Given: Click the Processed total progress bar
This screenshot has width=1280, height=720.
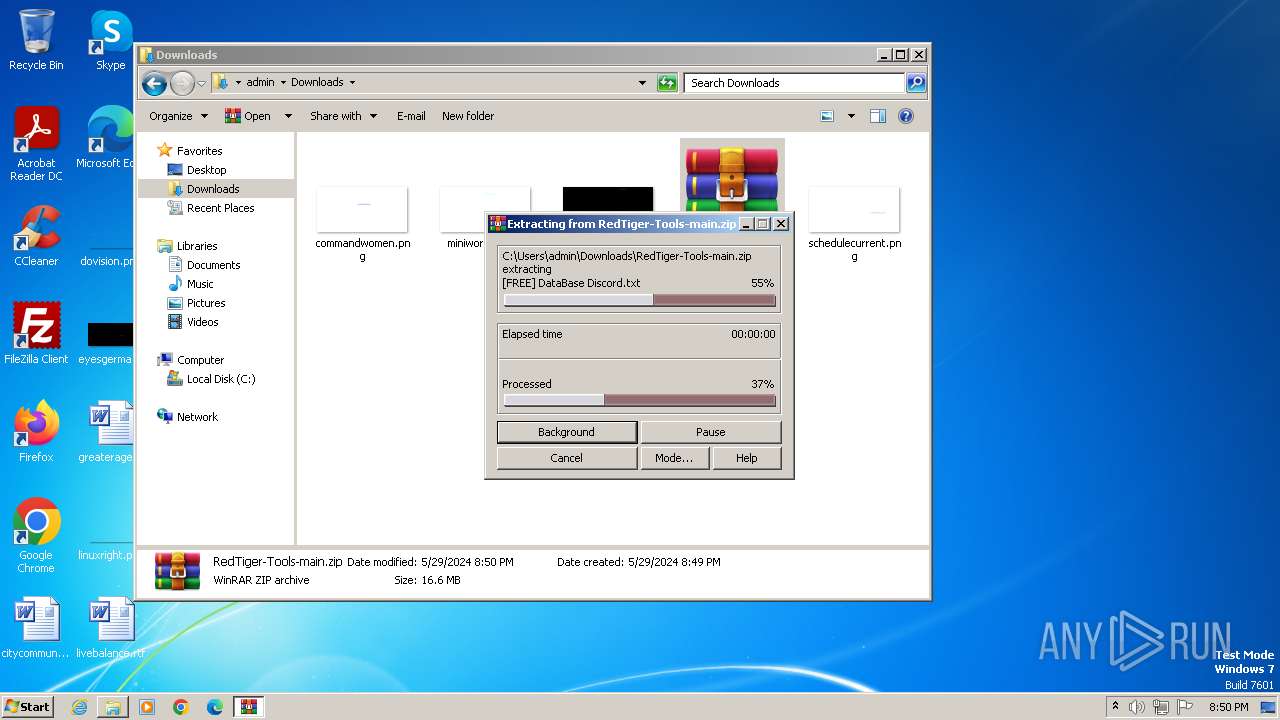Looking at the screenshot, I should pos(640,400).
